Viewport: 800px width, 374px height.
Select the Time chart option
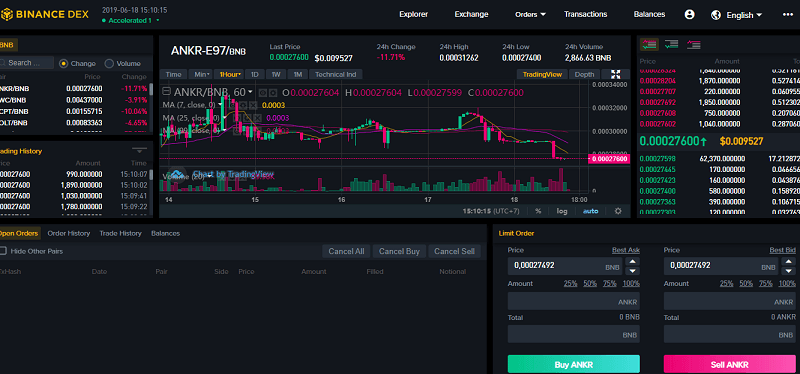click(x=173, y=74)
